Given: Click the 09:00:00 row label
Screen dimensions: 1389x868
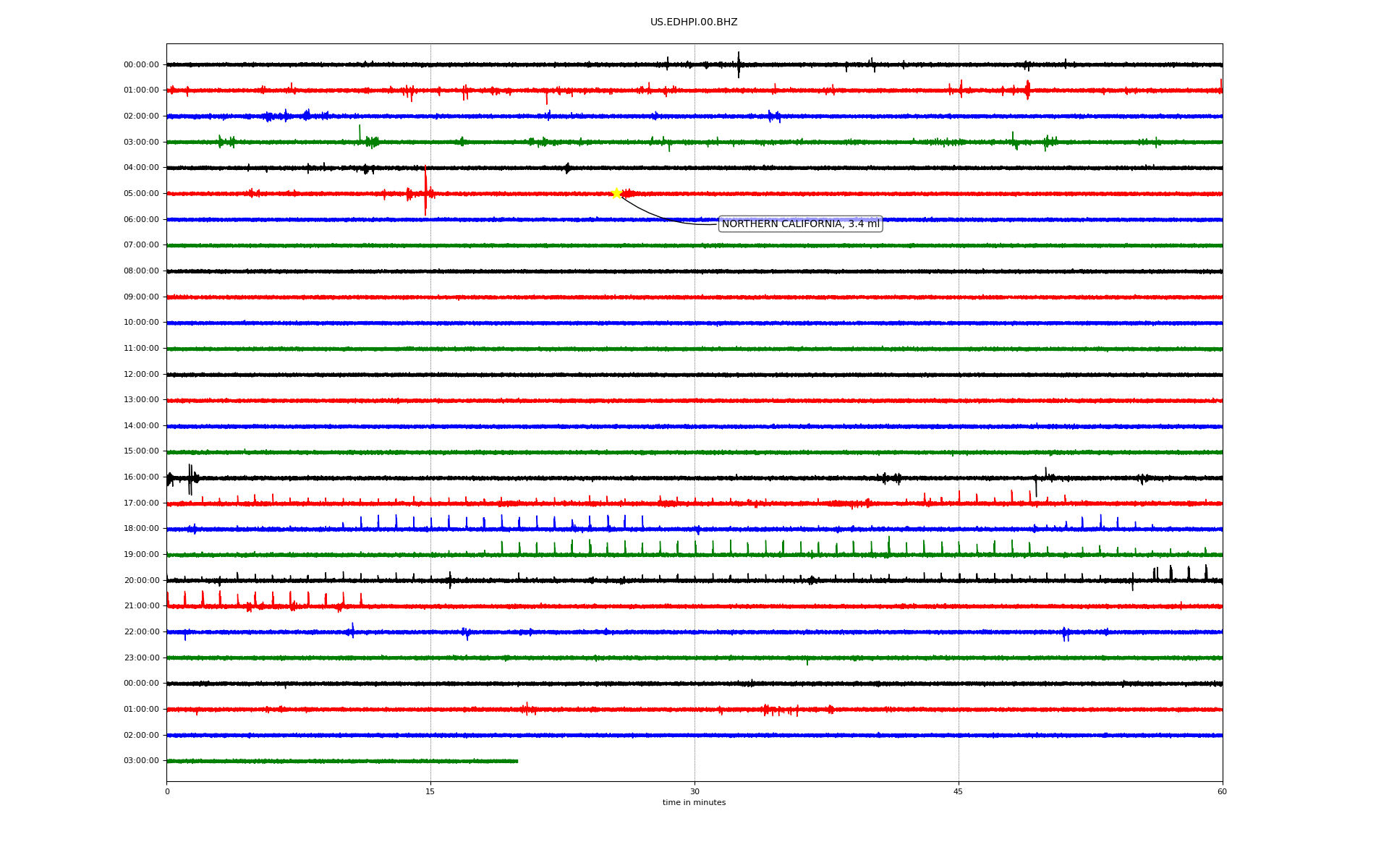Looking at the screenshot, I should click(141, 297).
